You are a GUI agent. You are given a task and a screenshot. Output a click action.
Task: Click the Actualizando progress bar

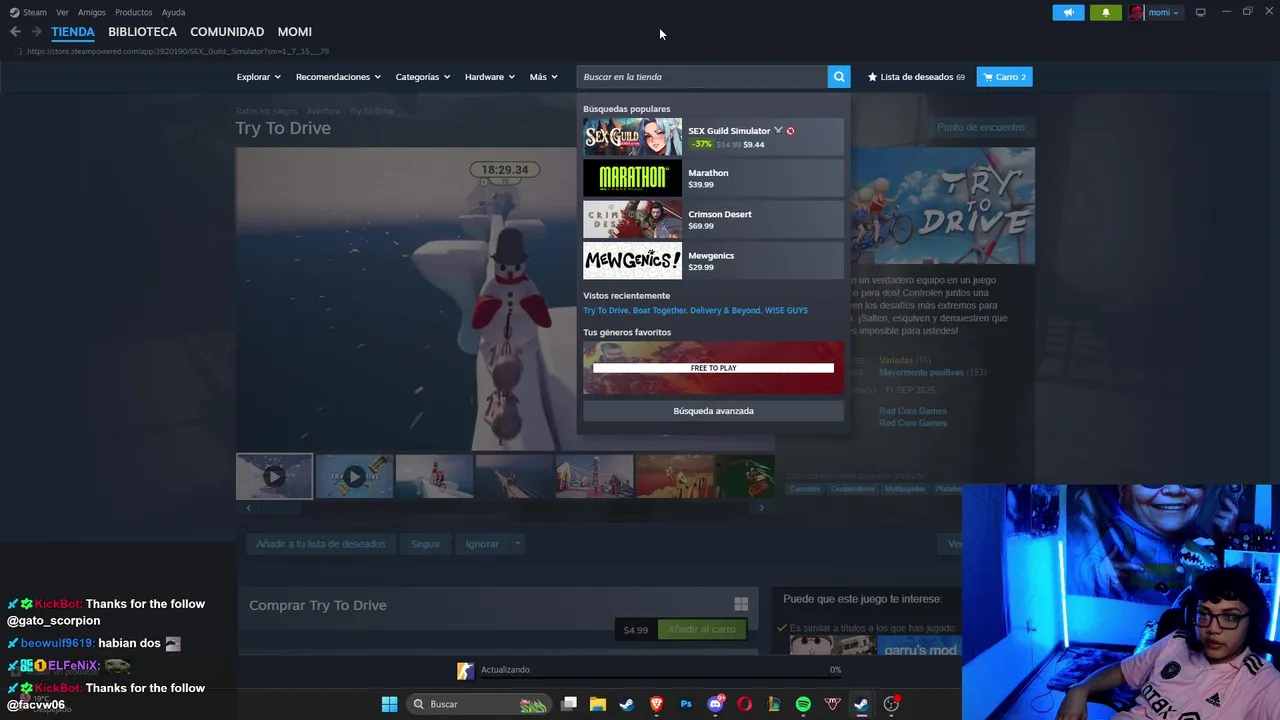pos(661,678)
